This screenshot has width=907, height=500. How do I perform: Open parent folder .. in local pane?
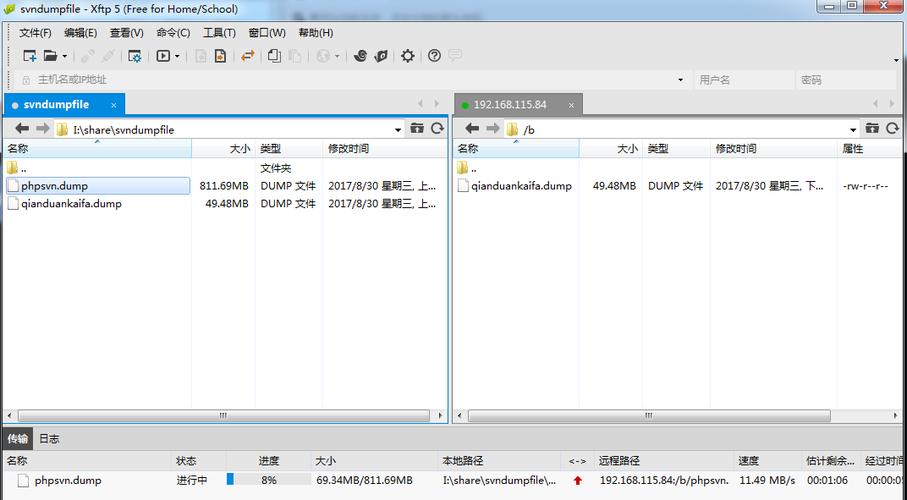pos(16,168)
